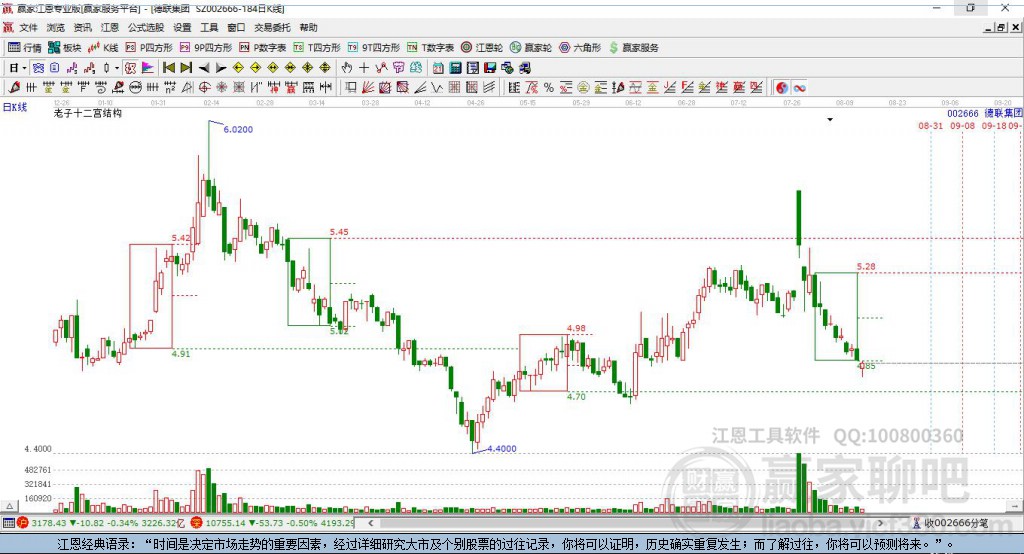Open the 帮助 menu
Screen dimensions: 1024x554
pyautogui.click(x=308, y=27)
